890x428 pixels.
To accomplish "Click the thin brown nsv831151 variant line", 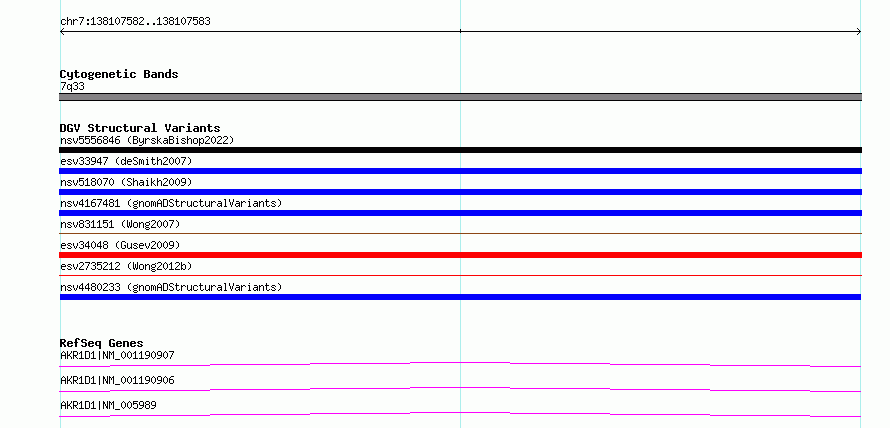I will coord(460,233).
